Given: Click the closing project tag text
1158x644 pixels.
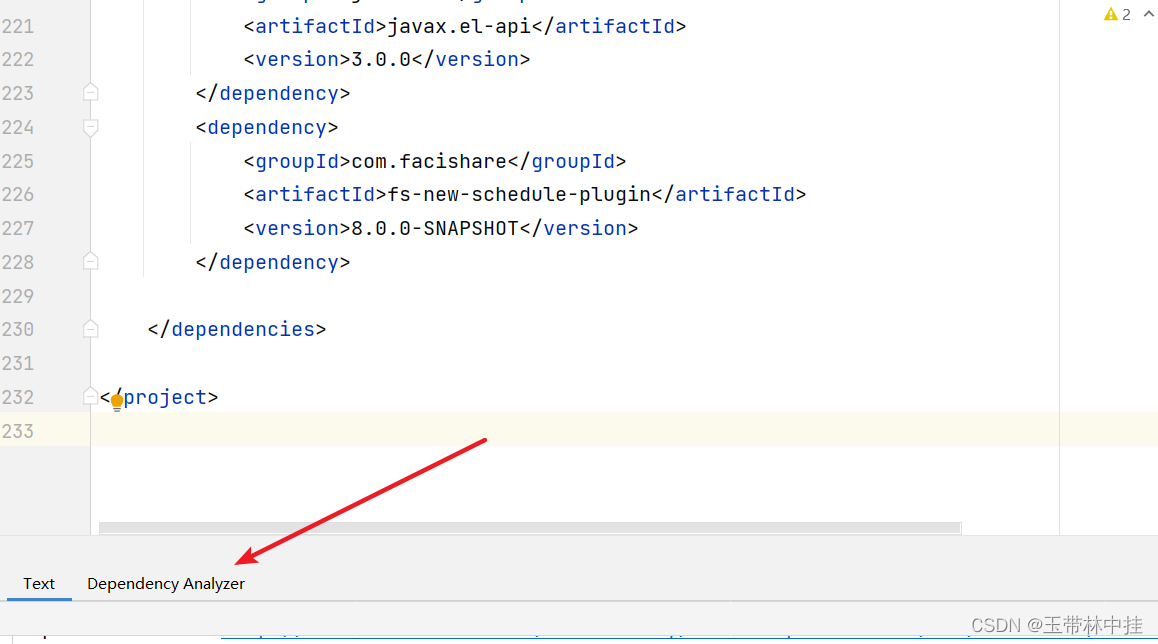Looking at the screenshot, I should click(x=159, y=397).
